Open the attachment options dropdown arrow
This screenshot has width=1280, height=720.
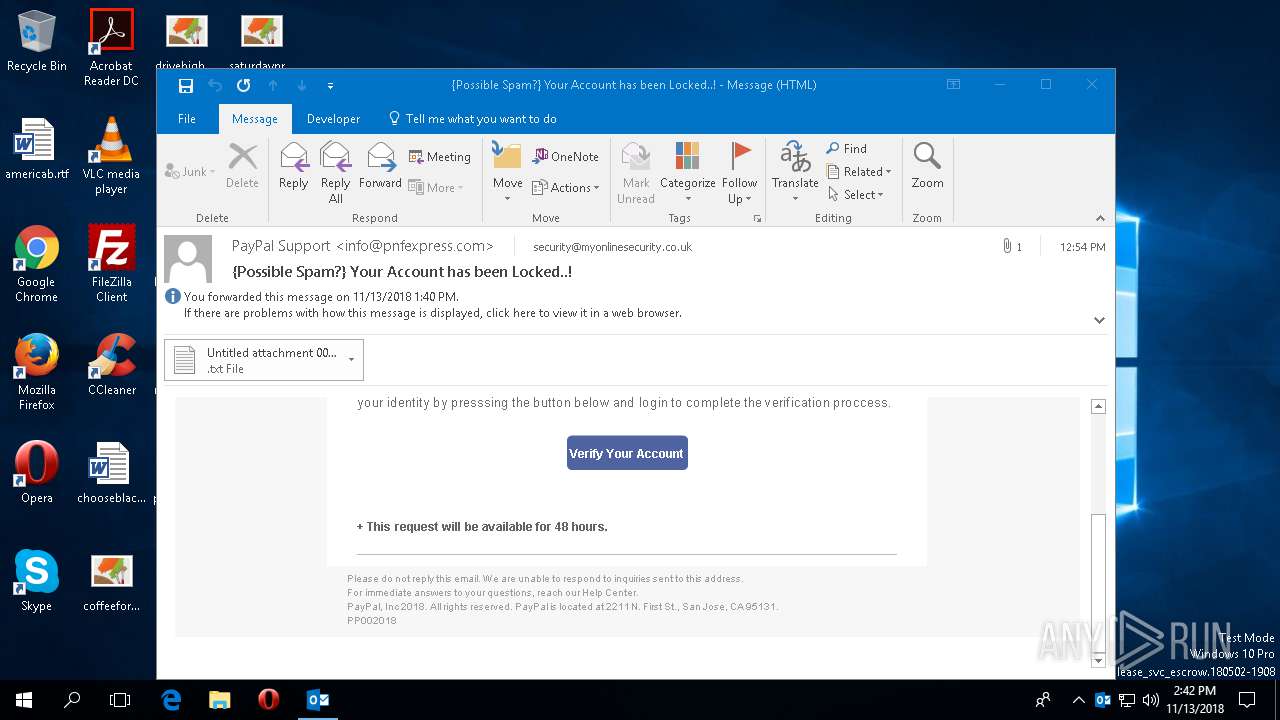click(x=351, y=360)
